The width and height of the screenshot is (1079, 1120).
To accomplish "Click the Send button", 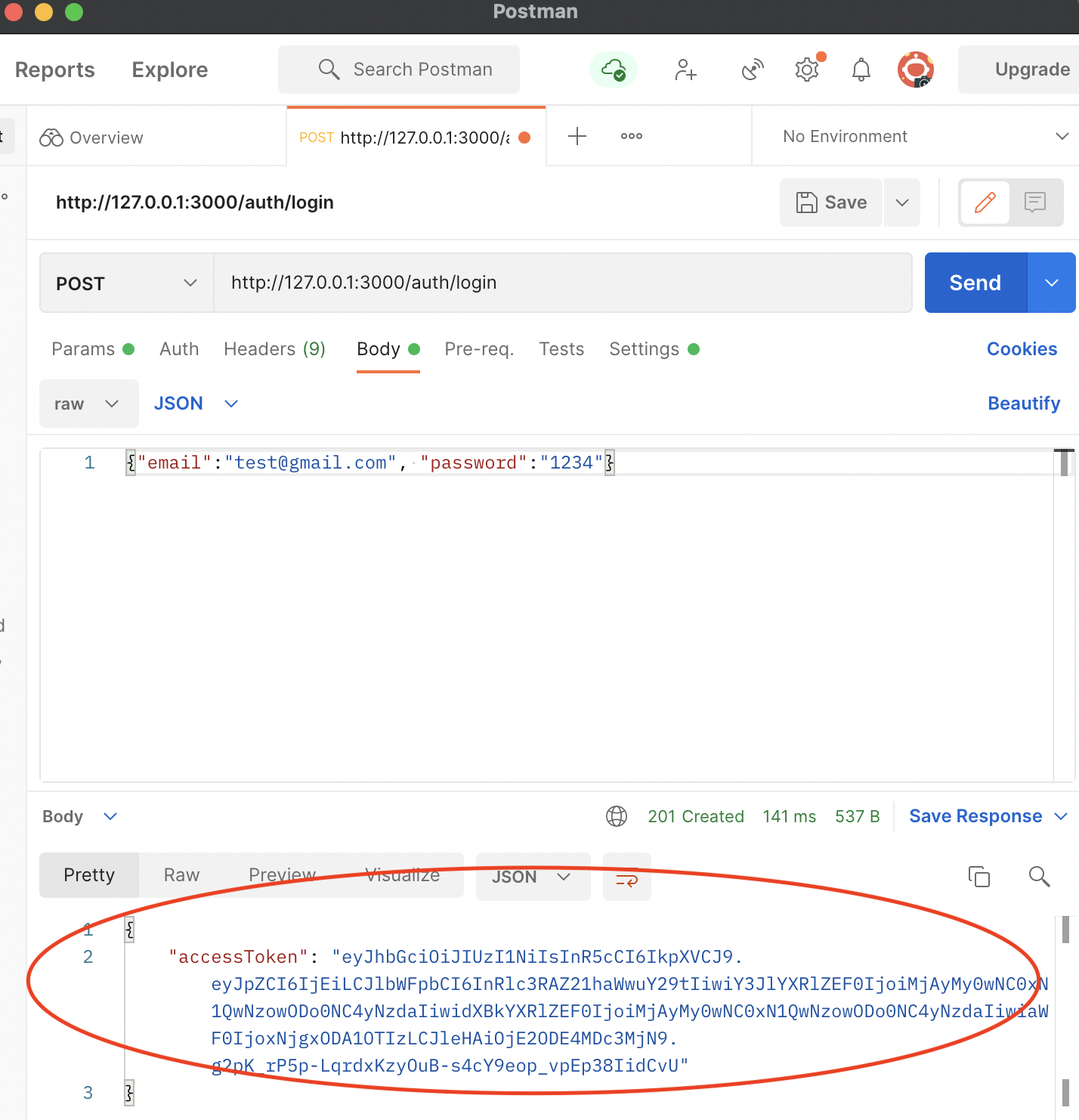I will coord(975,283).
